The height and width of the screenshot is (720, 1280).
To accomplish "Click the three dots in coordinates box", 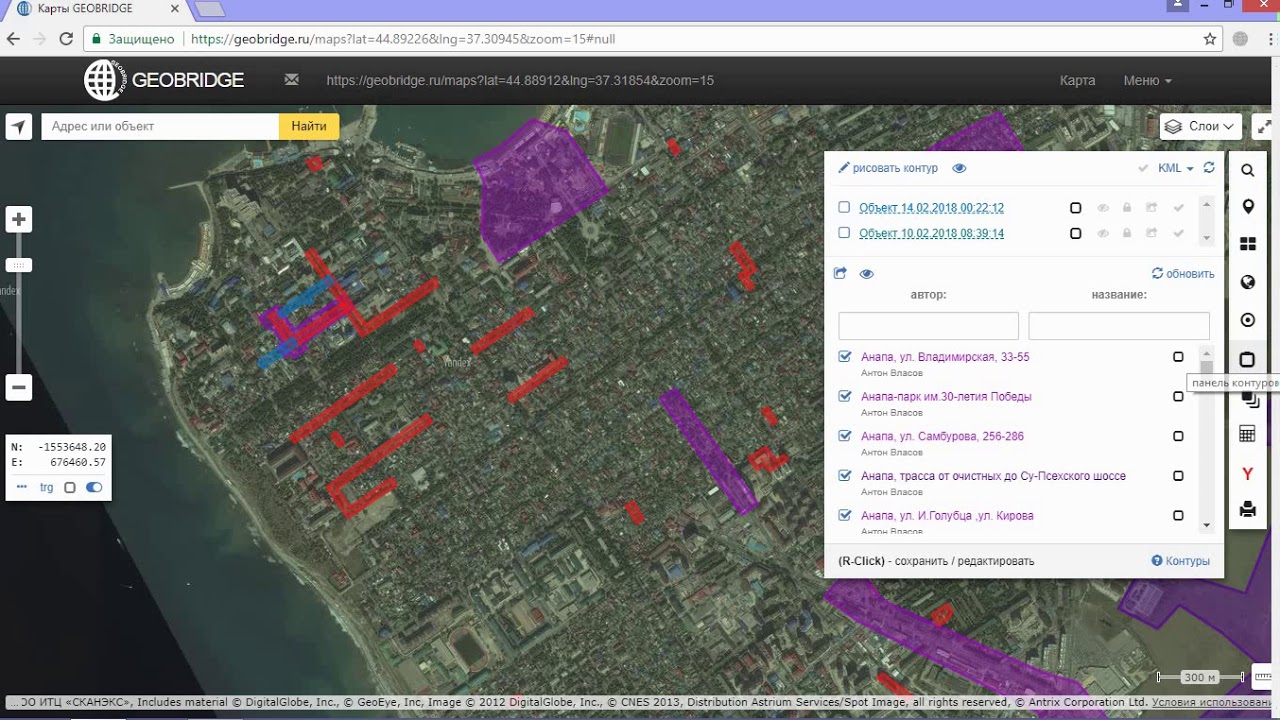I will [22, 487].
